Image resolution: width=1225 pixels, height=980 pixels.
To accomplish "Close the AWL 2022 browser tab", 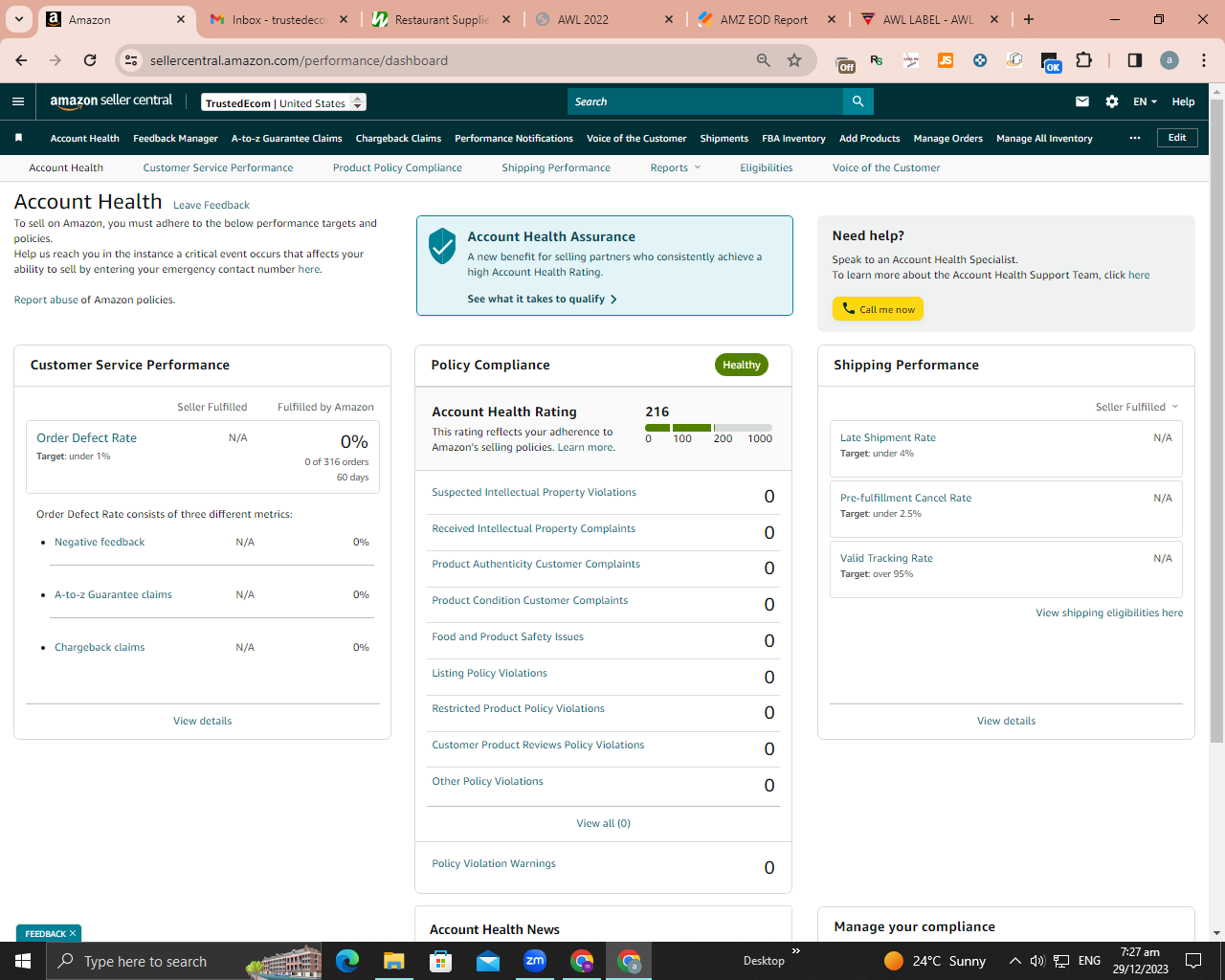I will [x=669, y=19].
